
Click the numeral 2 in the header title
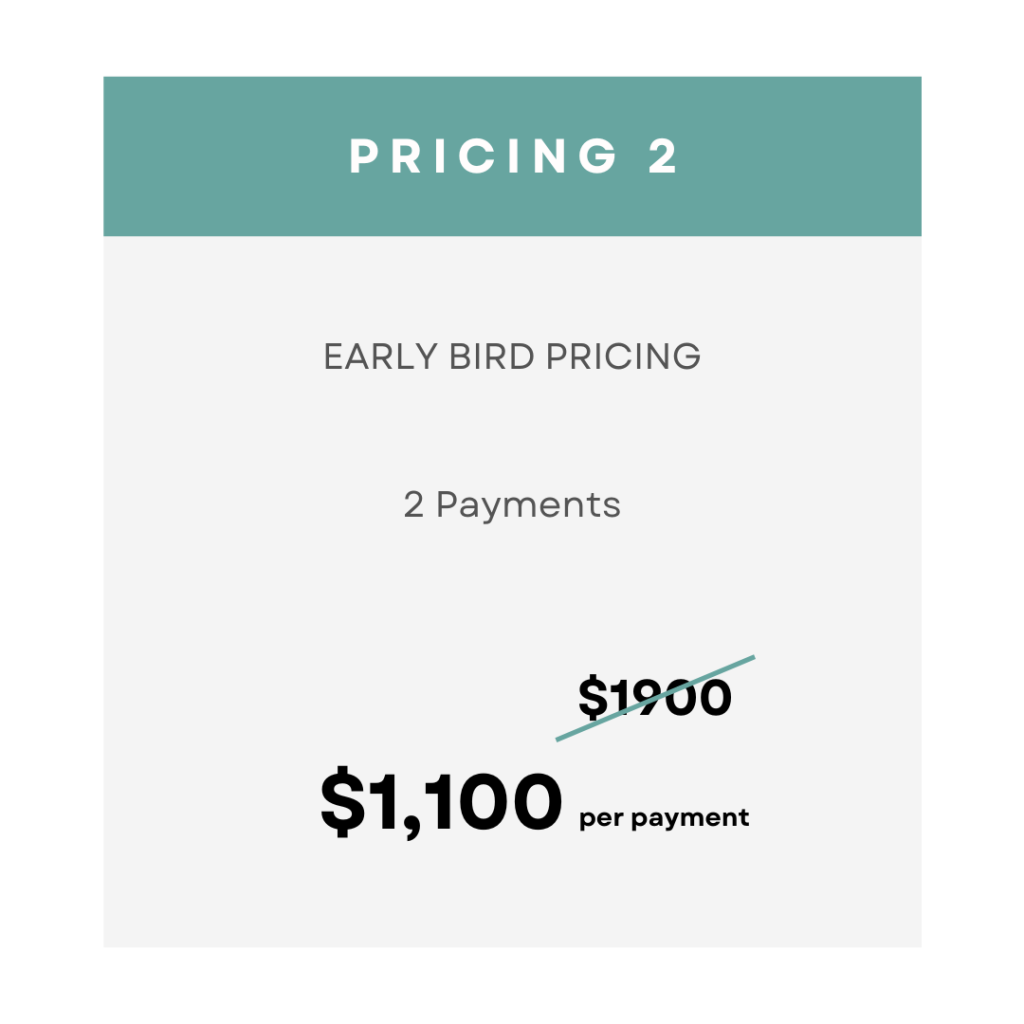[x=663, y=156]
